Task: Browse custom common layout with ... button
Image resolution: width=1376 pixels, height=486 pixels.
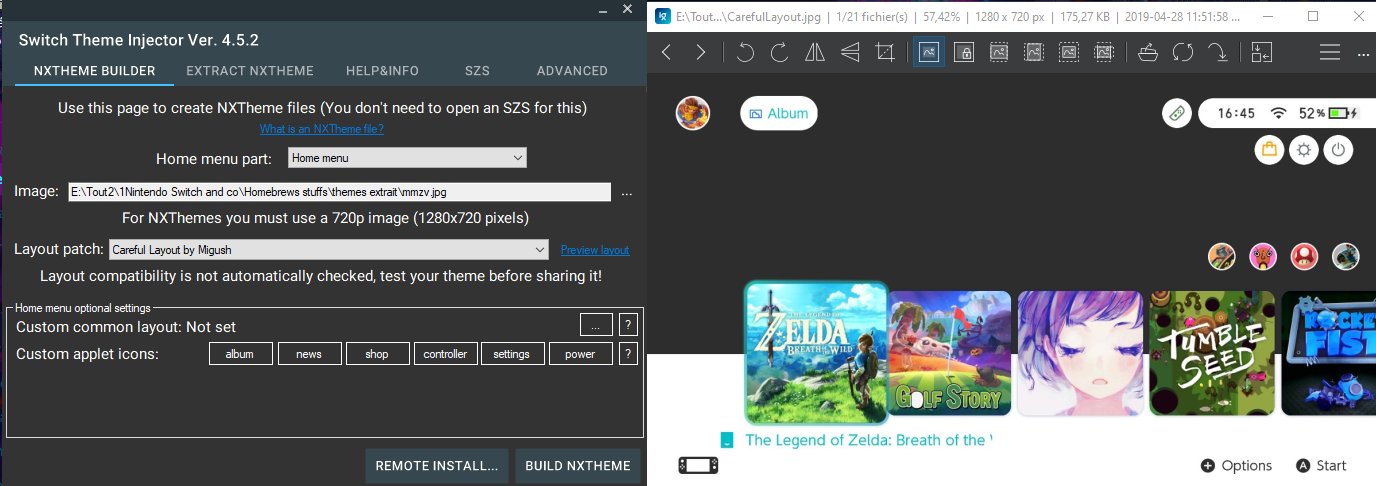Action: point(596,325)
